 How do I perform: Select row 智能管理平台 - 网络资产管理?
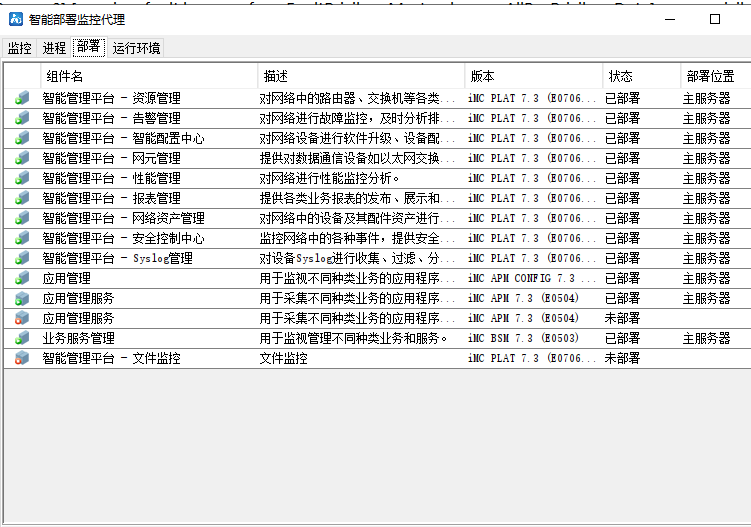377,218
